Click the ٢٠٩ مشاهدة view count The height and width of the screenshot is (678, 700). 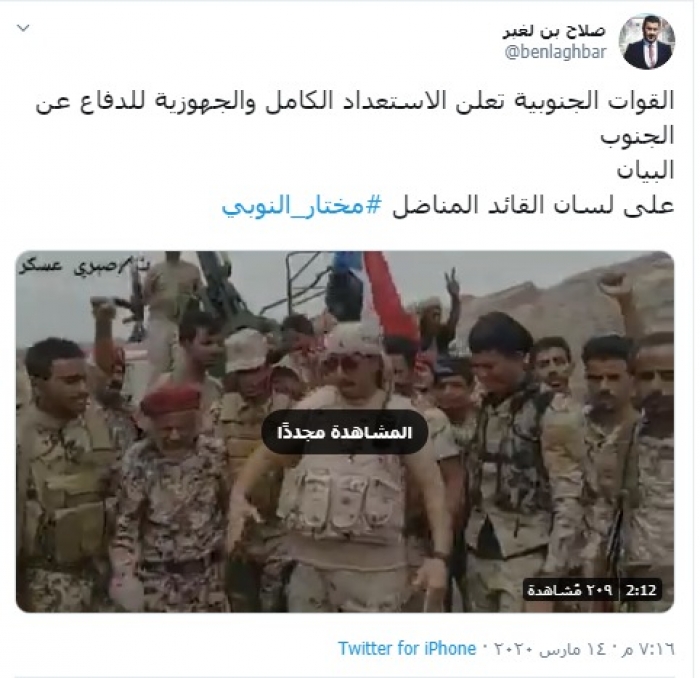570,590
